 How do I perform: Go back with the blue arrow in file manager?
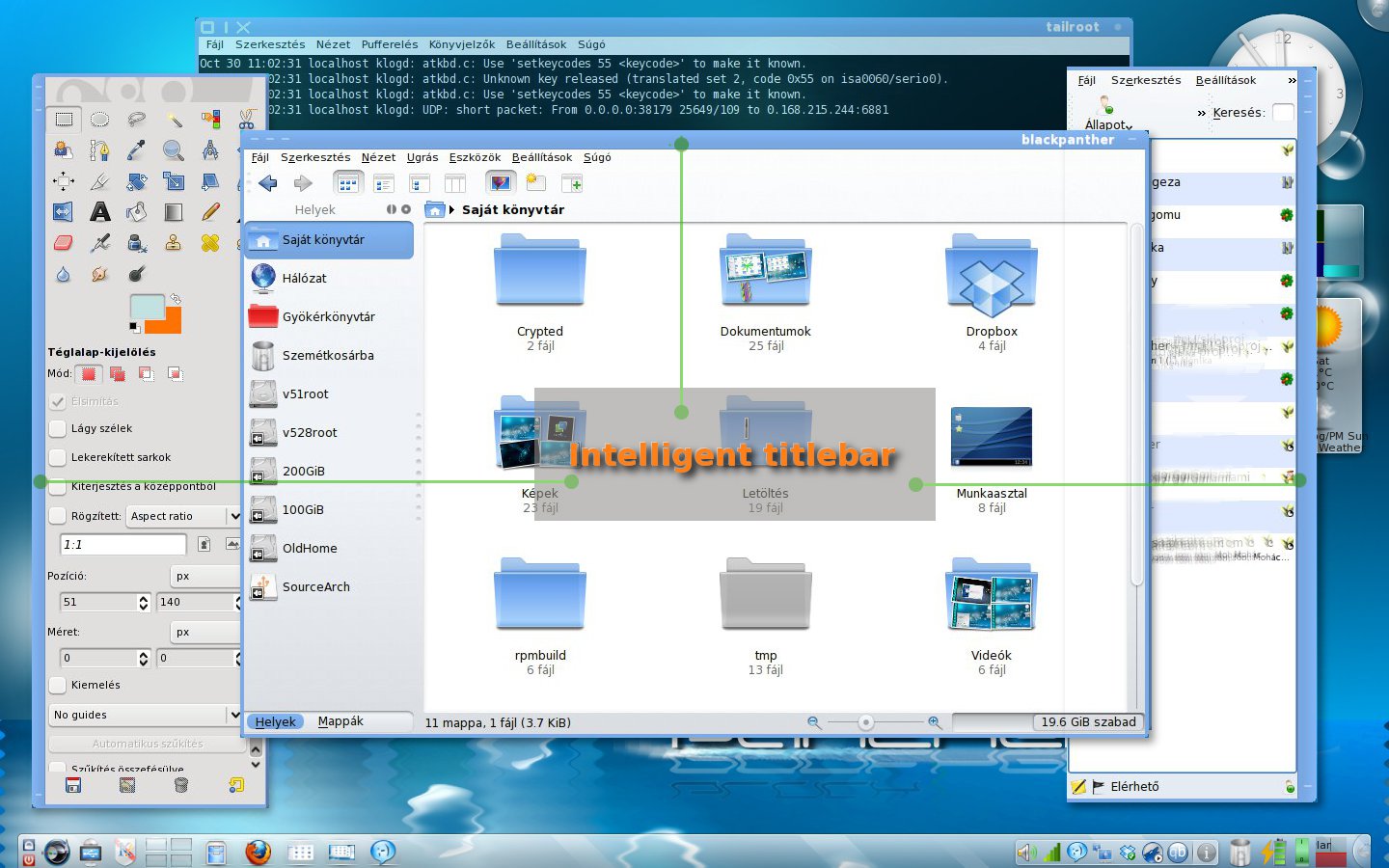[x=268, y=183]
